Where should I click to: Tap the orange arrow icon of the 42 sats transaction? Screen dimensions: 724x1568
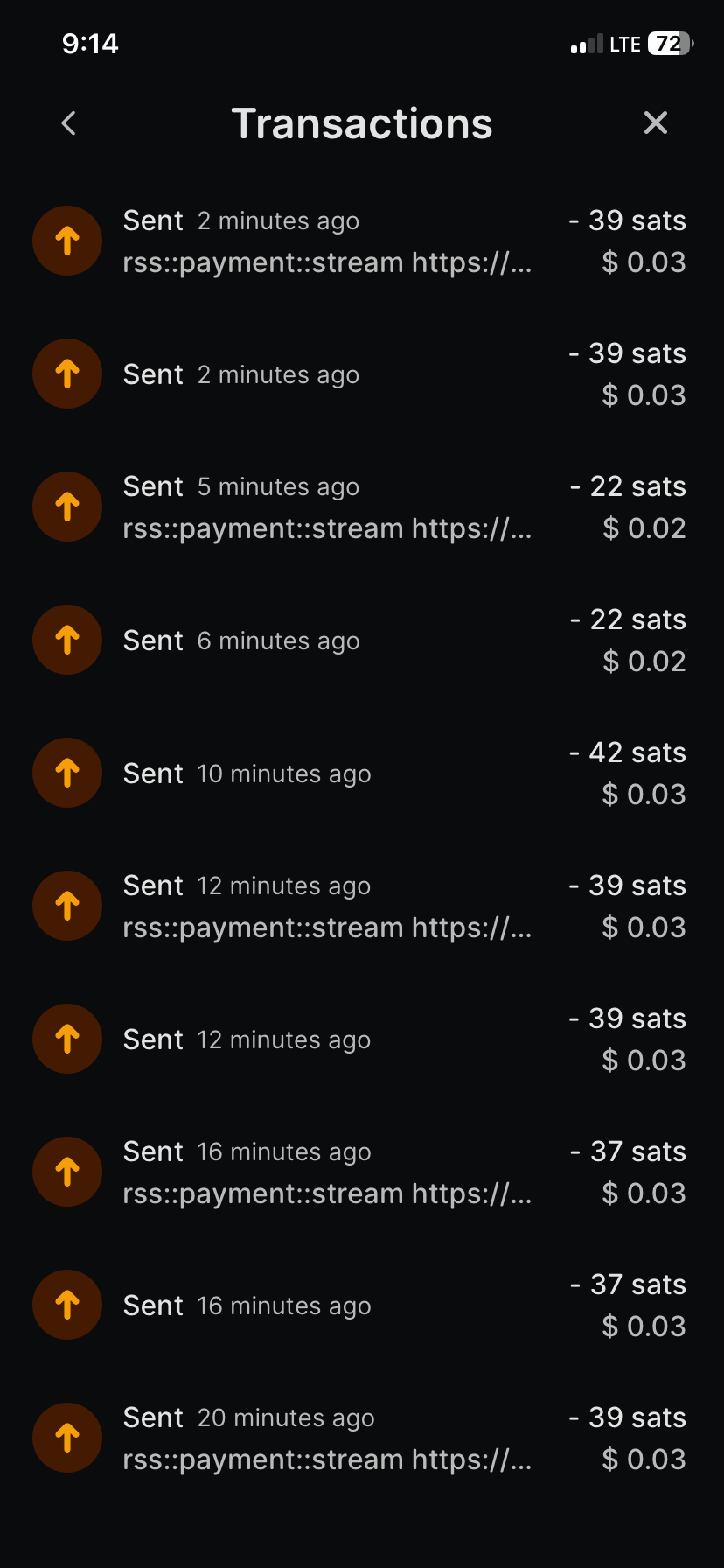point(67,773)
